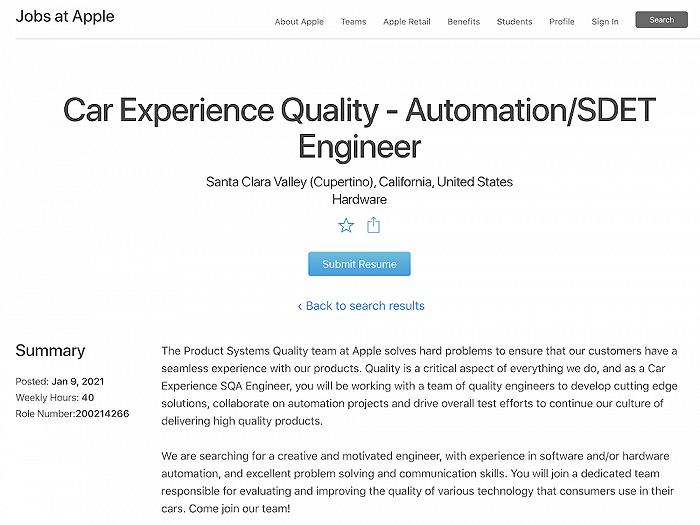Viewport: 700px width, 525px height.
Task: Open the Benefits page
Action: [463, 22]
